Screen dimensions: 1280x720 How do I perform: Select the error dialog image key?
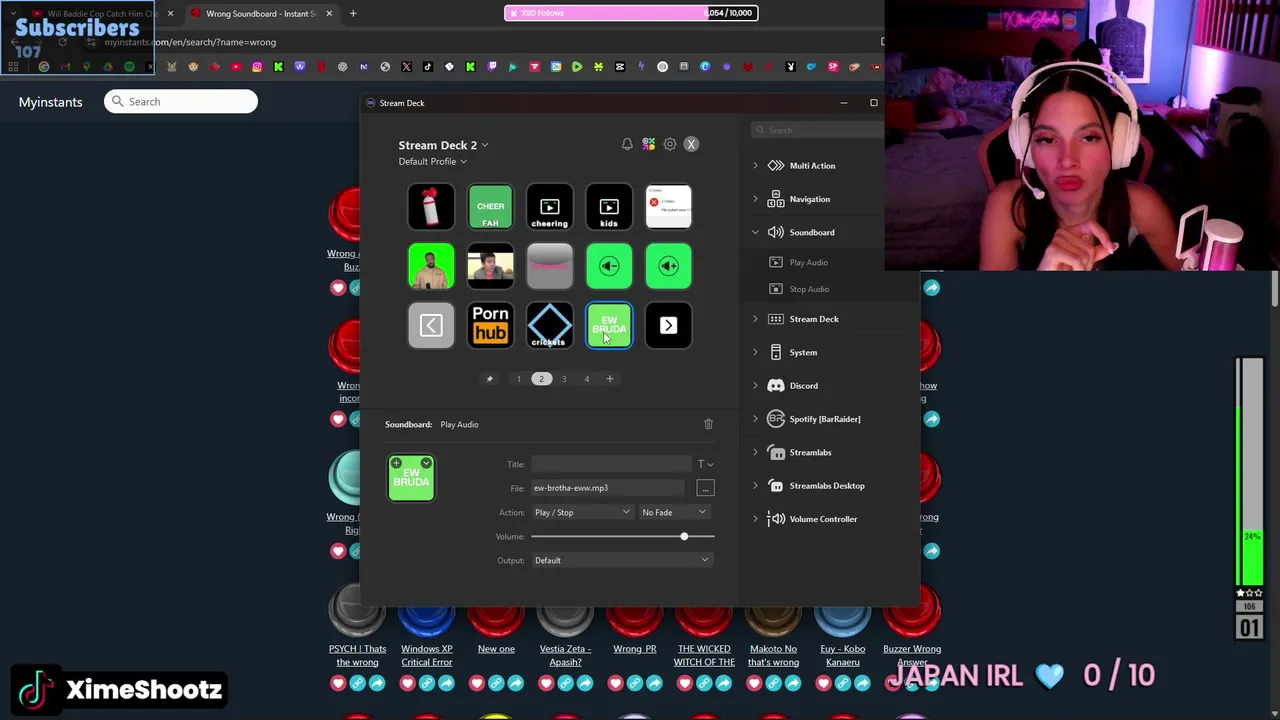(x=669, y=207)
